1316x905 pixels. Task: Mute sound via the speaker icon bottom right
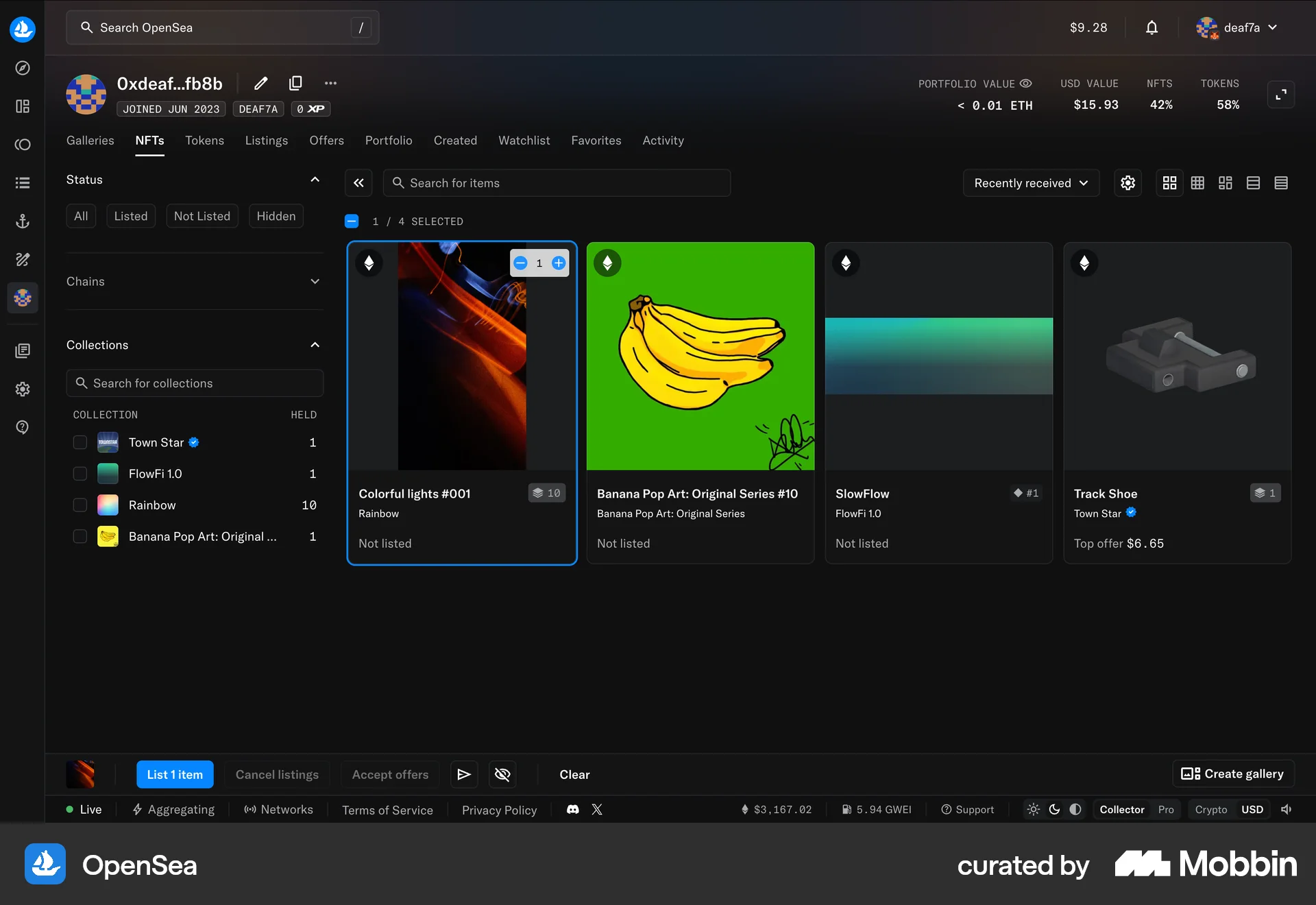[1287, 810]
